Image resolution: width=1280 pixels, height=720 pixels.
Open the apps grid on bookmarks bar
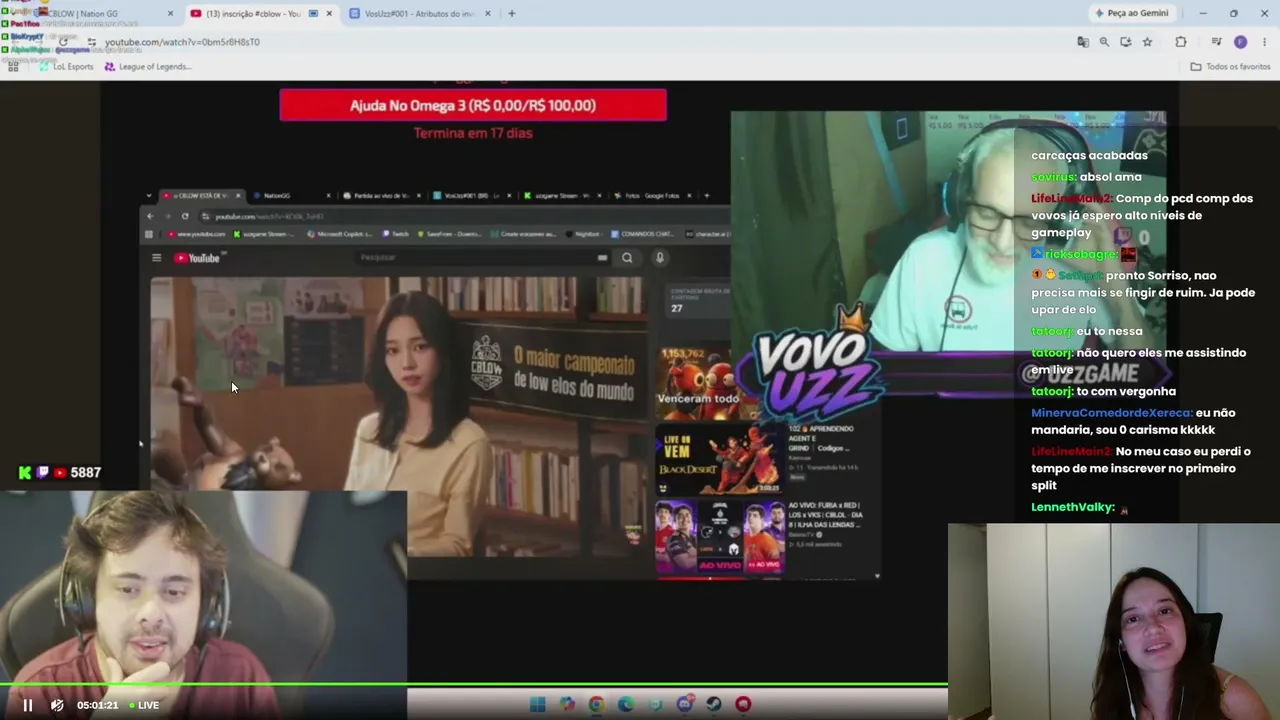tap(13, 67)
